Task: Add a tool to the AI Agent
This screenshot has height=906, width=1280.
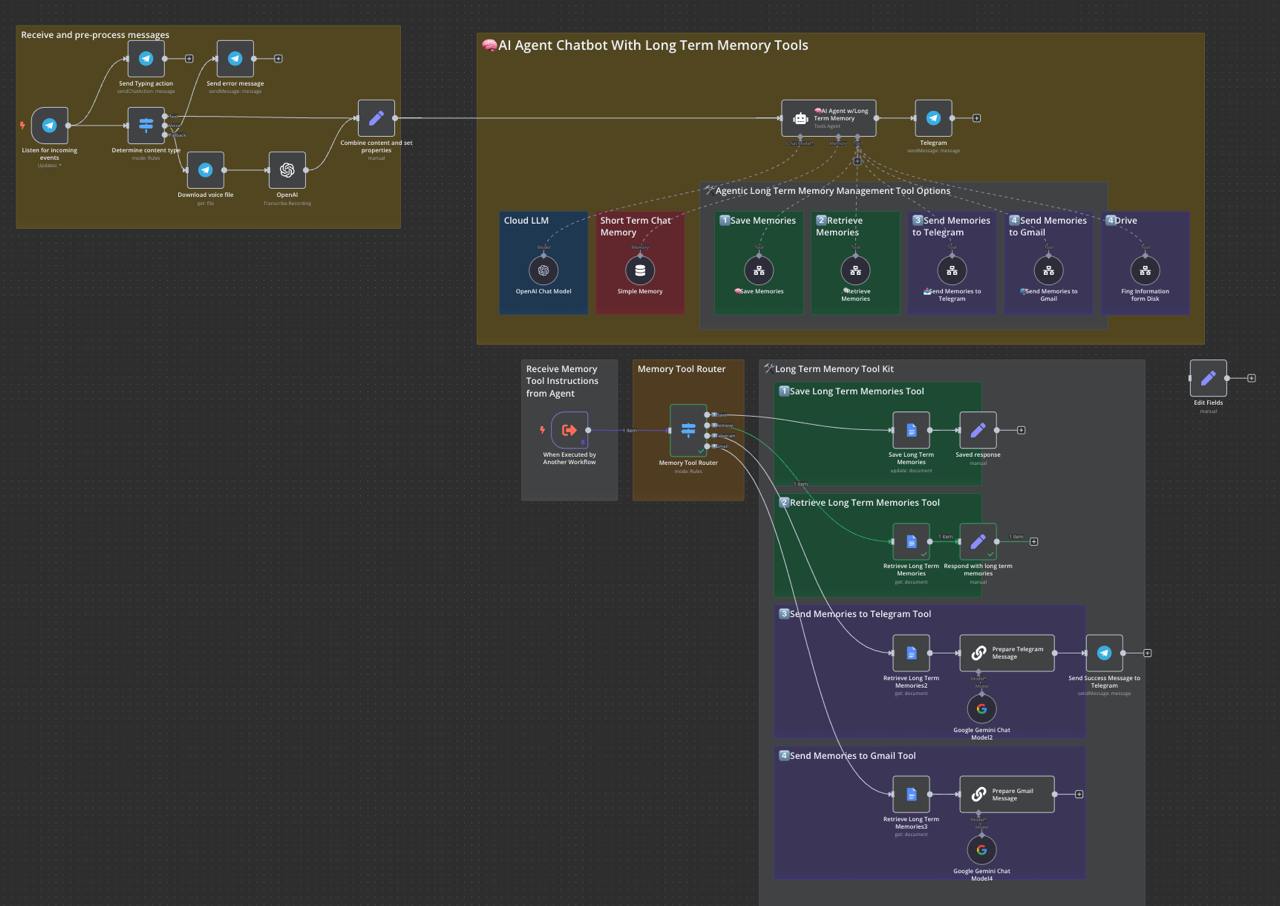Action: [x=857, y=161]
